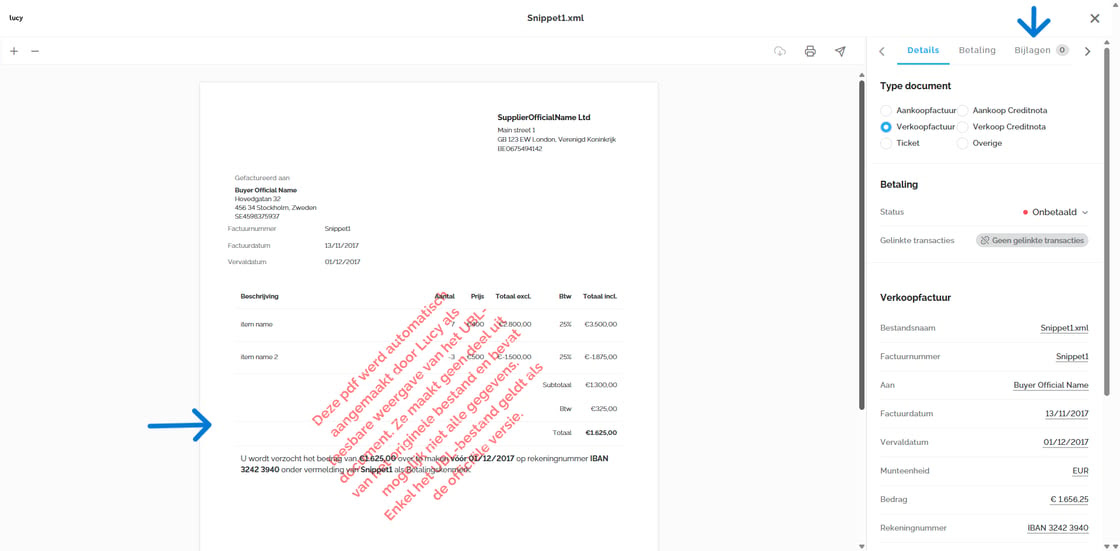The height and width of the screenshot is (551, 1120).
Task: Switch to the Betaling tab
Action: [977, 51]
